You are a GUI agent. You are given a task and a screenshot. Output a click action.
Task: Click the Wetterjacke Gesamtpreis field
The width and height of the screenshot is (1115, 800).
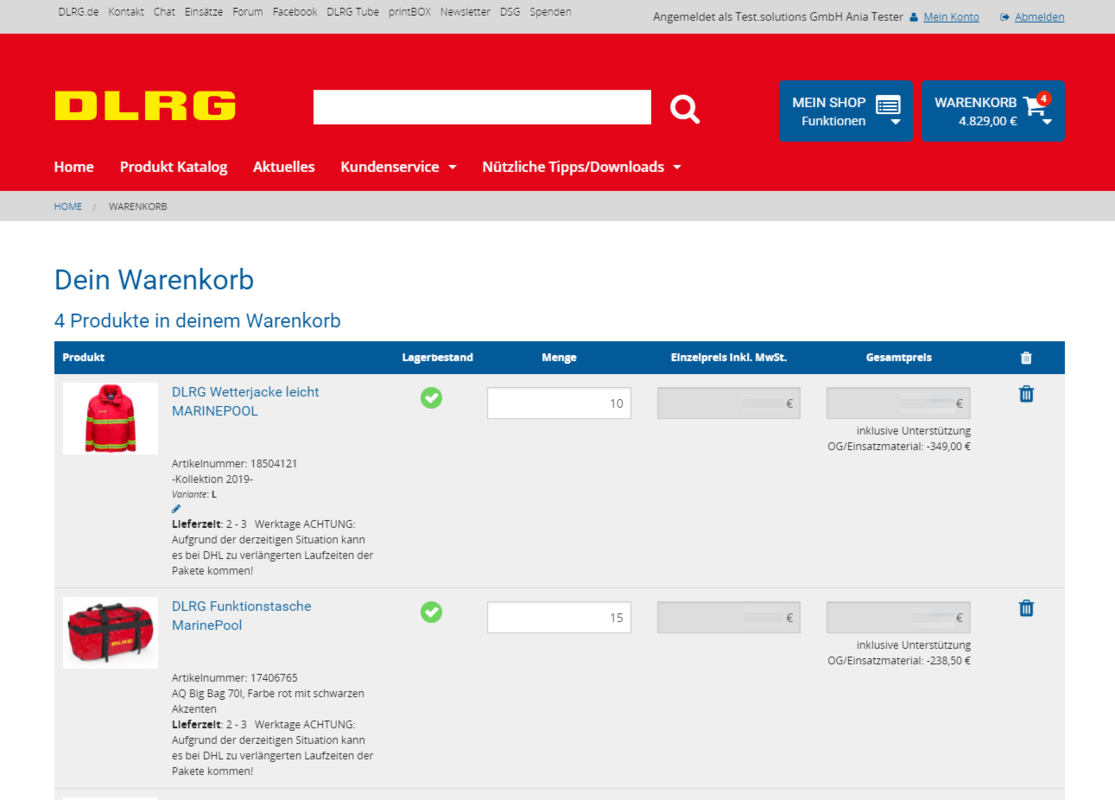coord(899,403)
